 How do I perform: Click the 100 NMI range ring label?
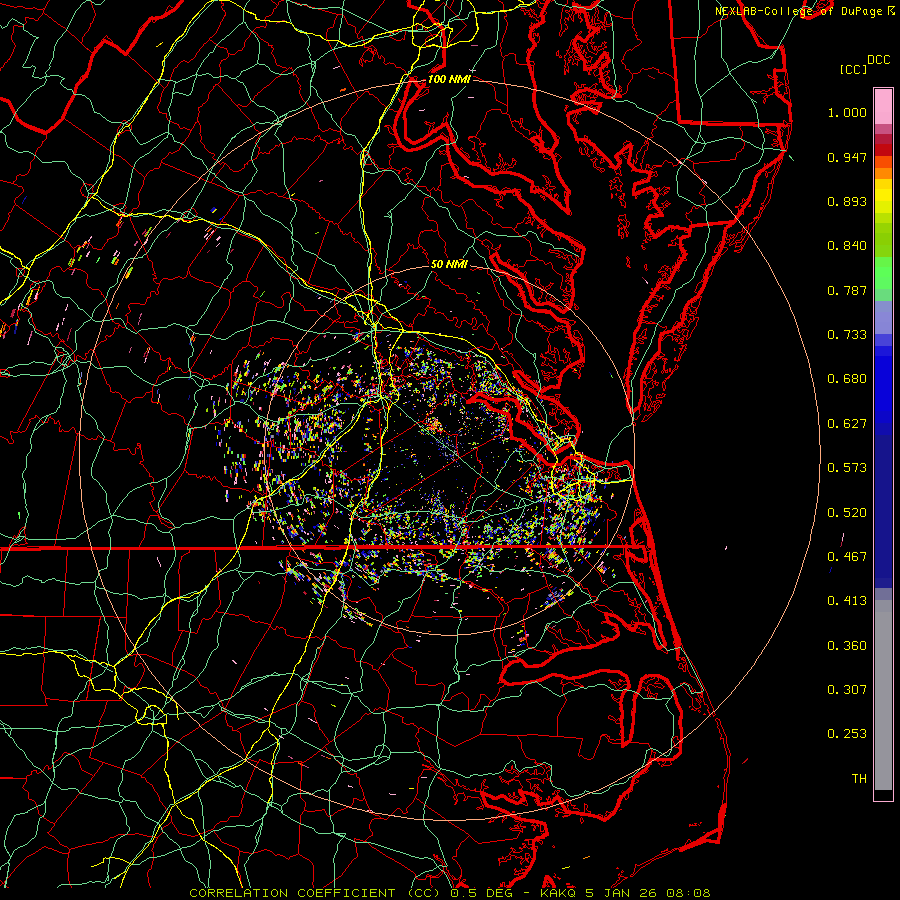(448, 79)
